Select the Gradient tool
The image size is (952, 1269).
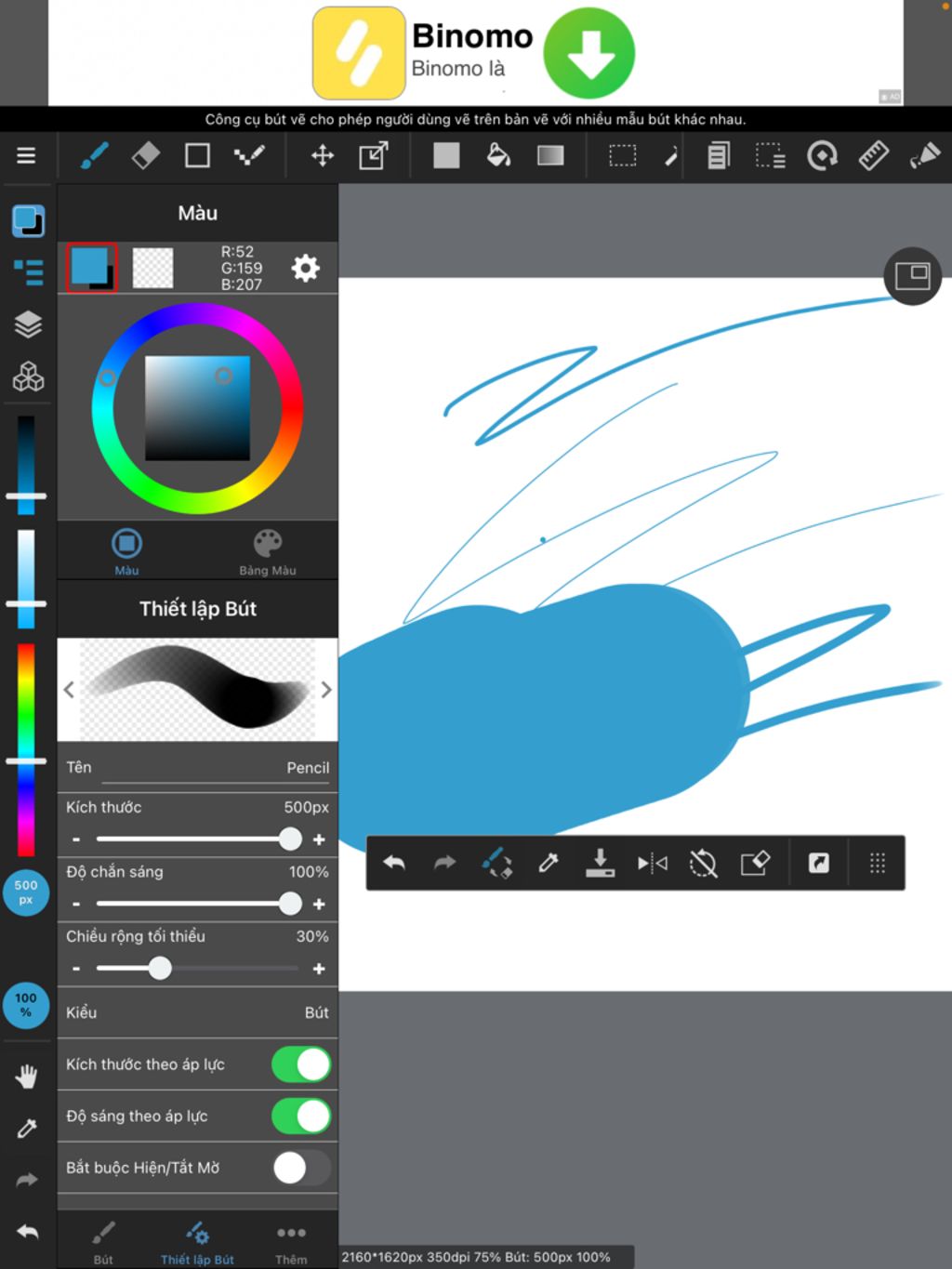tap(550, 155)
